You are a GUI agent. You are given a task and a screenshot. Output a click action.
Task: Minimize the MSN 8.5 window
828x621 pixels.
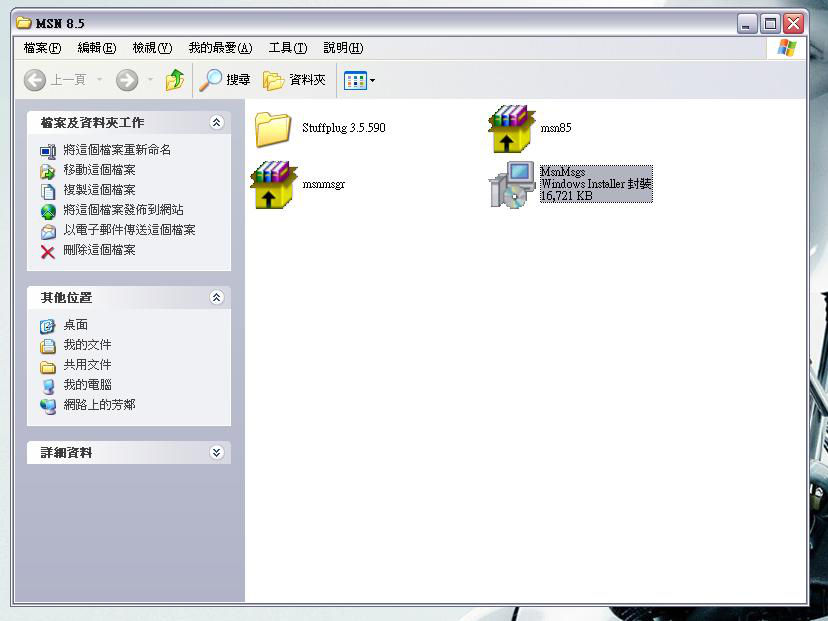[747, 24]
